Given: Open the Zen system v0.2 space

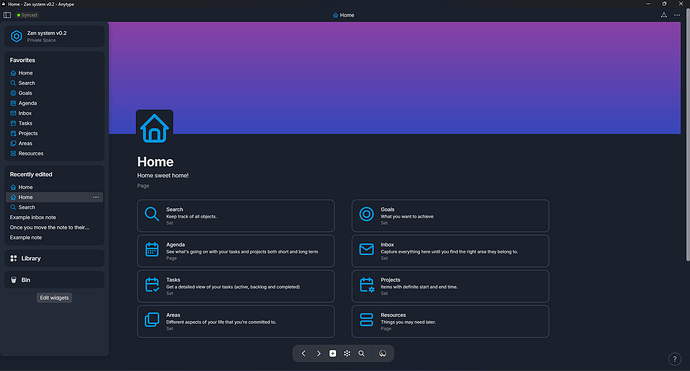Looking at the screenshot, I should pos(55,36).
